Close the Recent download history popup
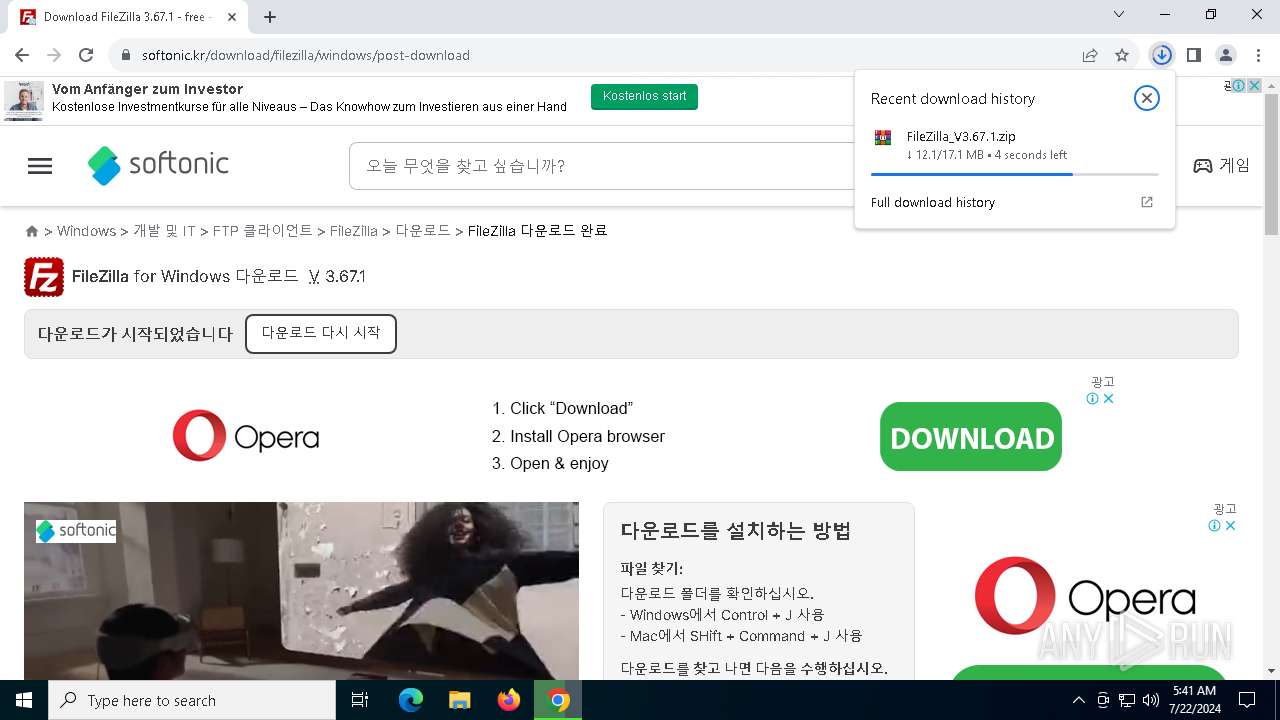The width and height of the screenshot is (1280, 720). (1146, 98)
